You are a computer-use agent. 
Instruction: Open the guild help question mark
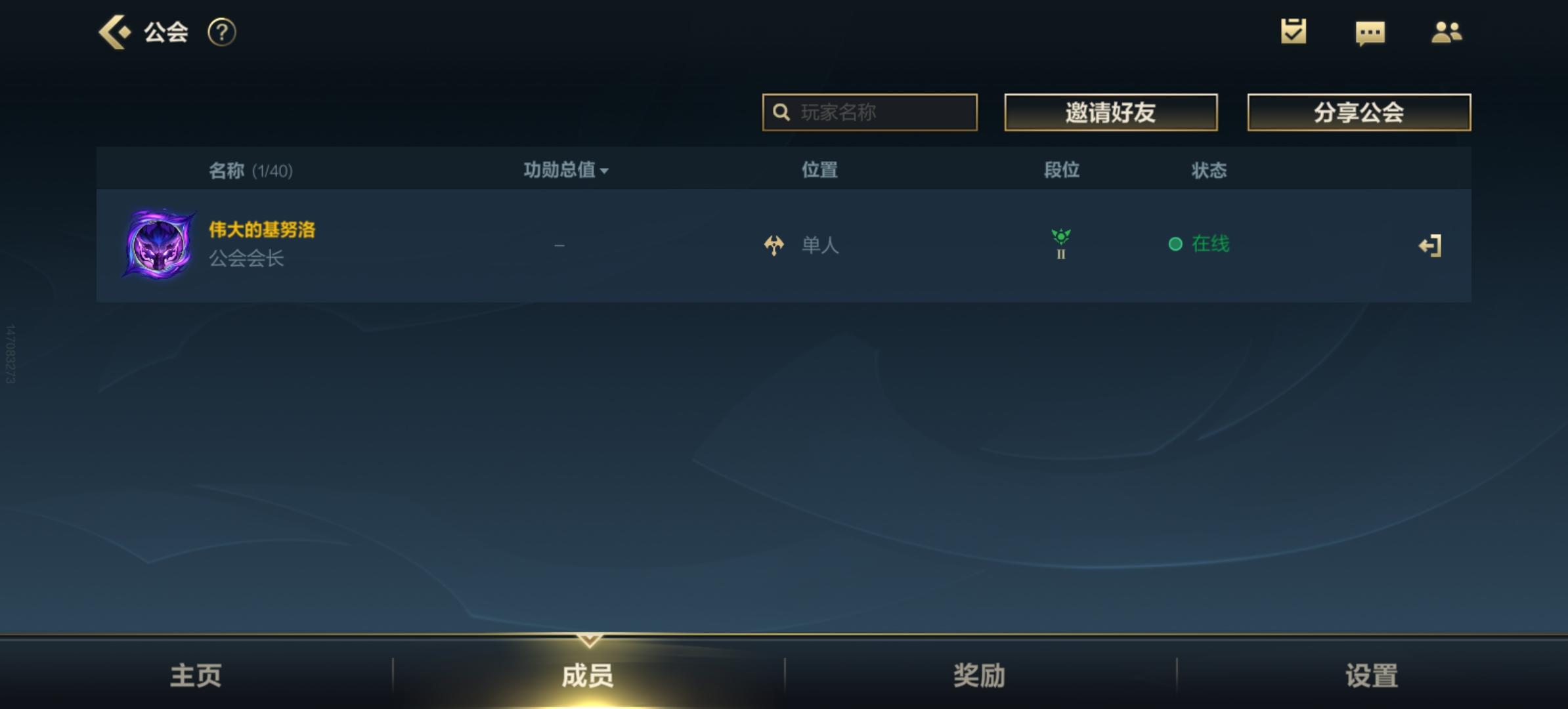[x=222, y=32]
